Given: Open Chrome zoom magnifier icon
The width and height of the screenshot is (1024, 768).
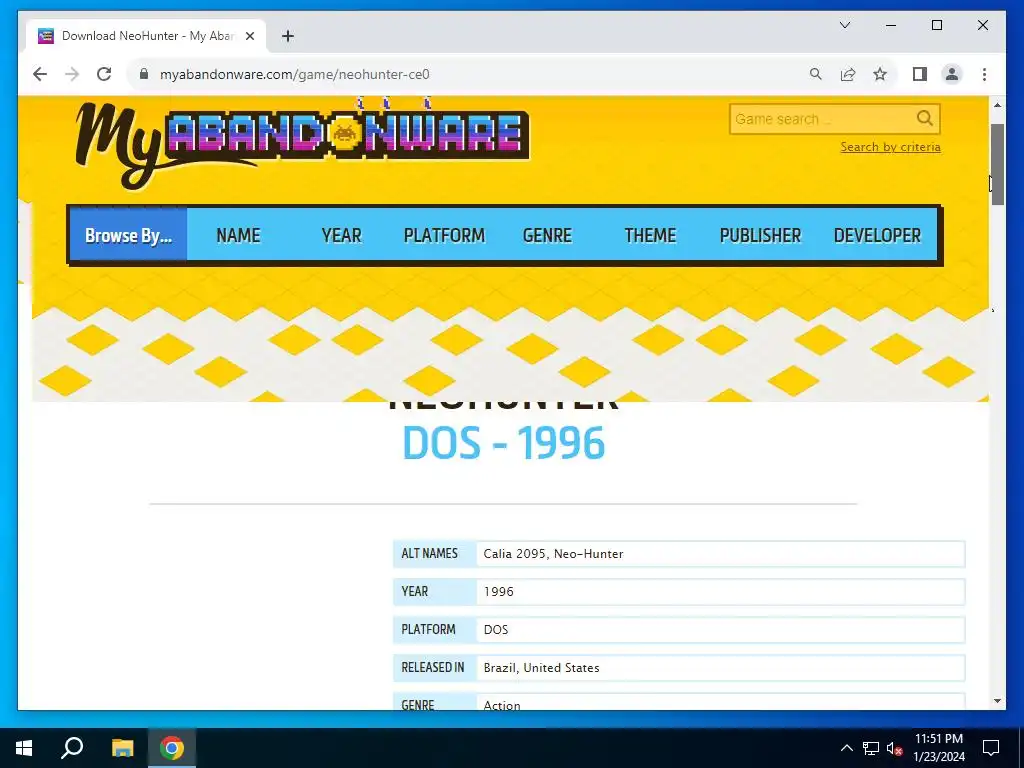Looking at the screenshot, I should [x=816, y=74].
